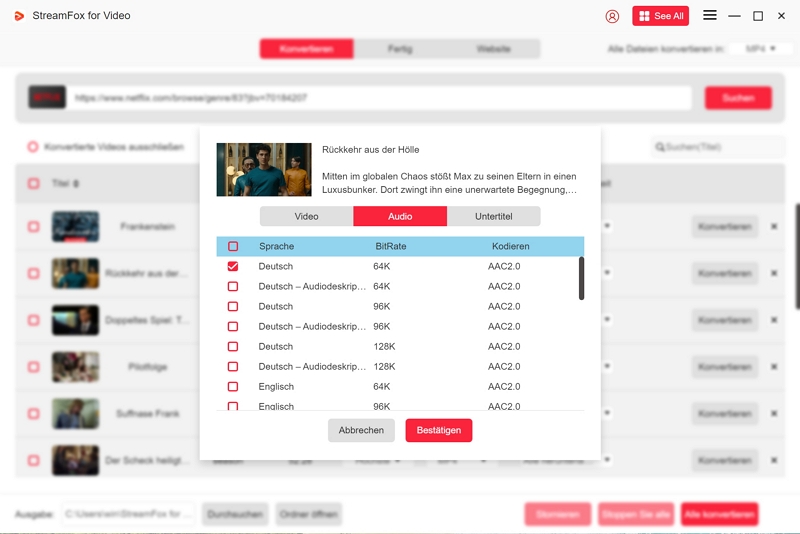Remove the Pilotfolge row with its X icon
This screenshot has width=800, height=534.
point(774,367)
